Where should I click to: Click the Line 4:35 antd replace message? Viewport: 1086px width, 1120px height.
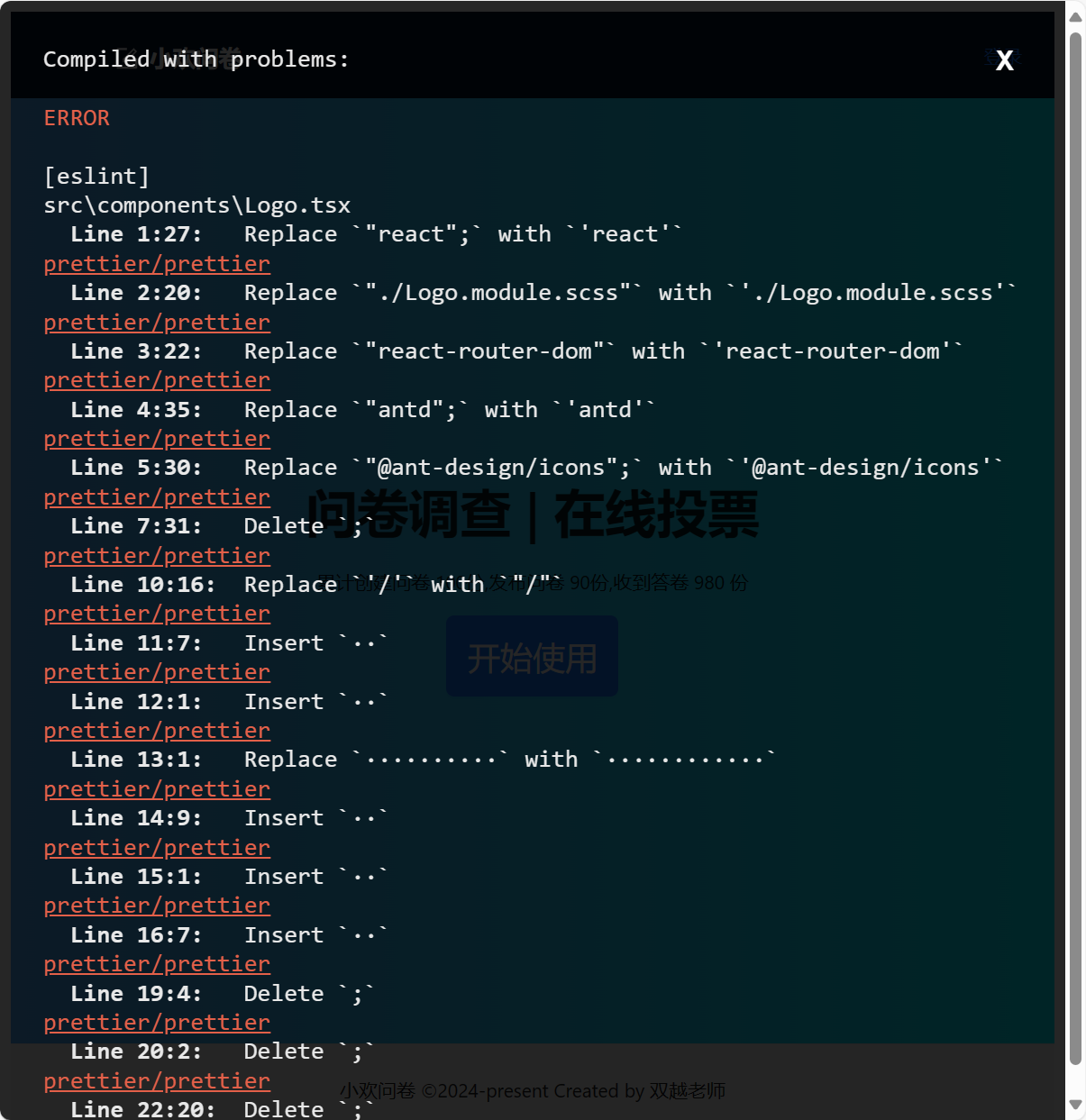(363, 410)
